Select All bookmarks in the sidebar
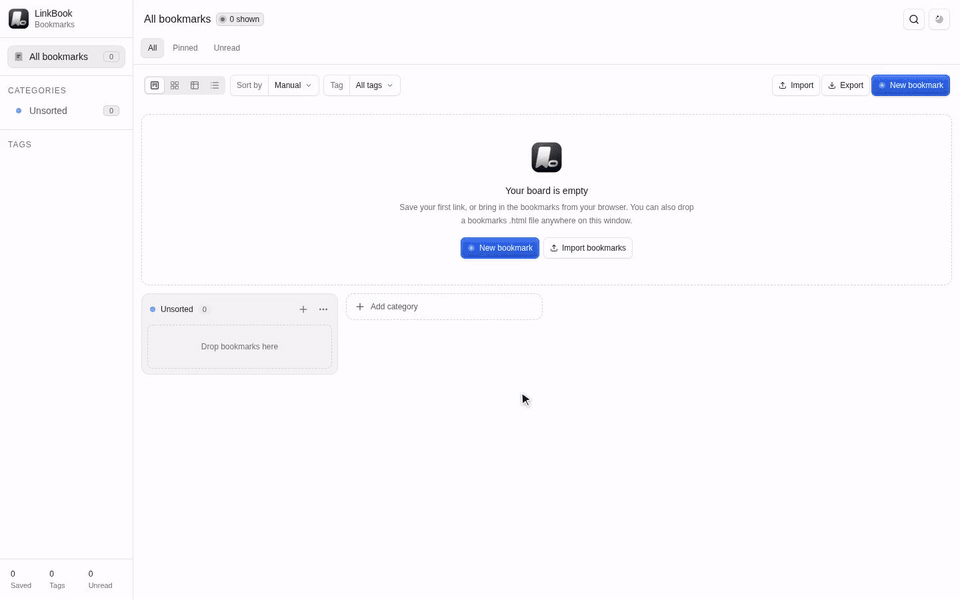Screen dimensions: 960x600 66,56
